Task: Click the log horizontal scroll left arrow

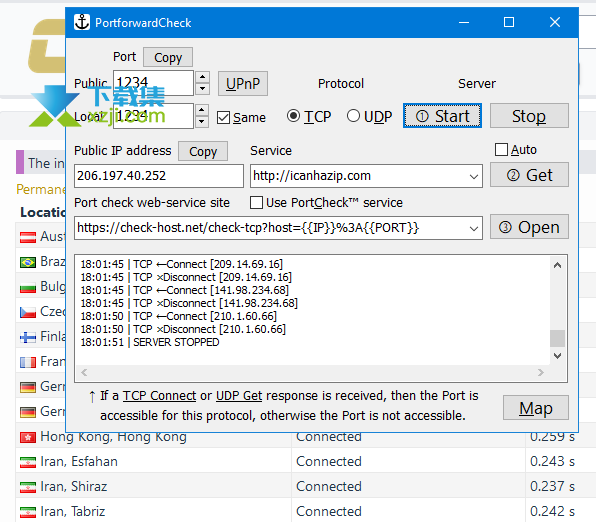Action: pyautogui.click(x=84, y=373)
